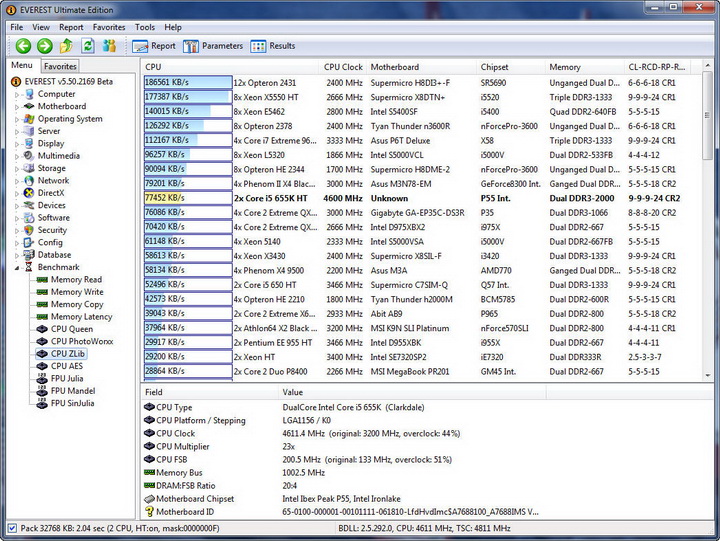Click the results list scroll down arrow
This screenshot has width=720, height=541.
pos(708,375)
